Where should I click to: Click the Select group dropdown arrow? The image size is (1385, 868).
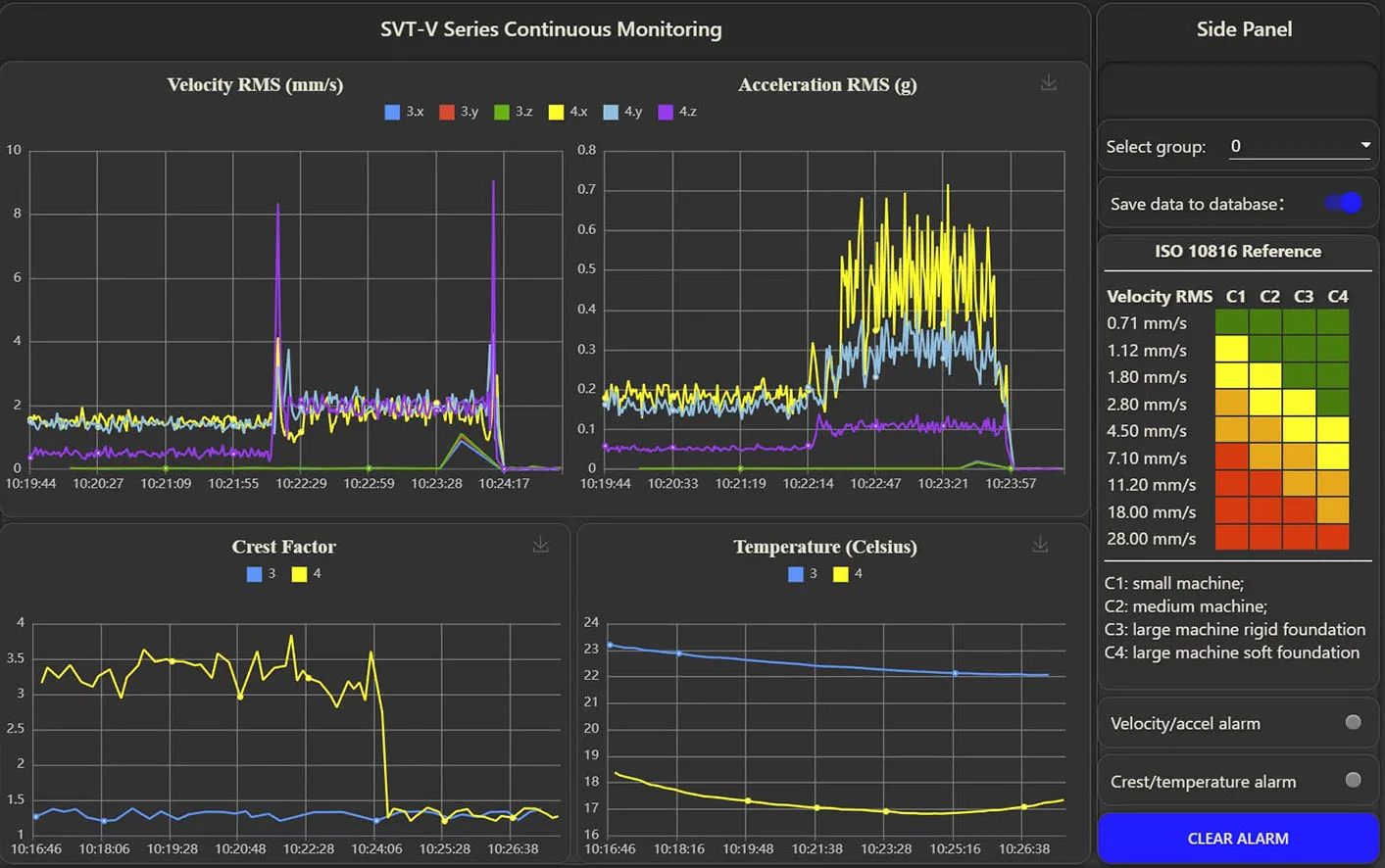pyautogui.click(x=1364, y=146)
